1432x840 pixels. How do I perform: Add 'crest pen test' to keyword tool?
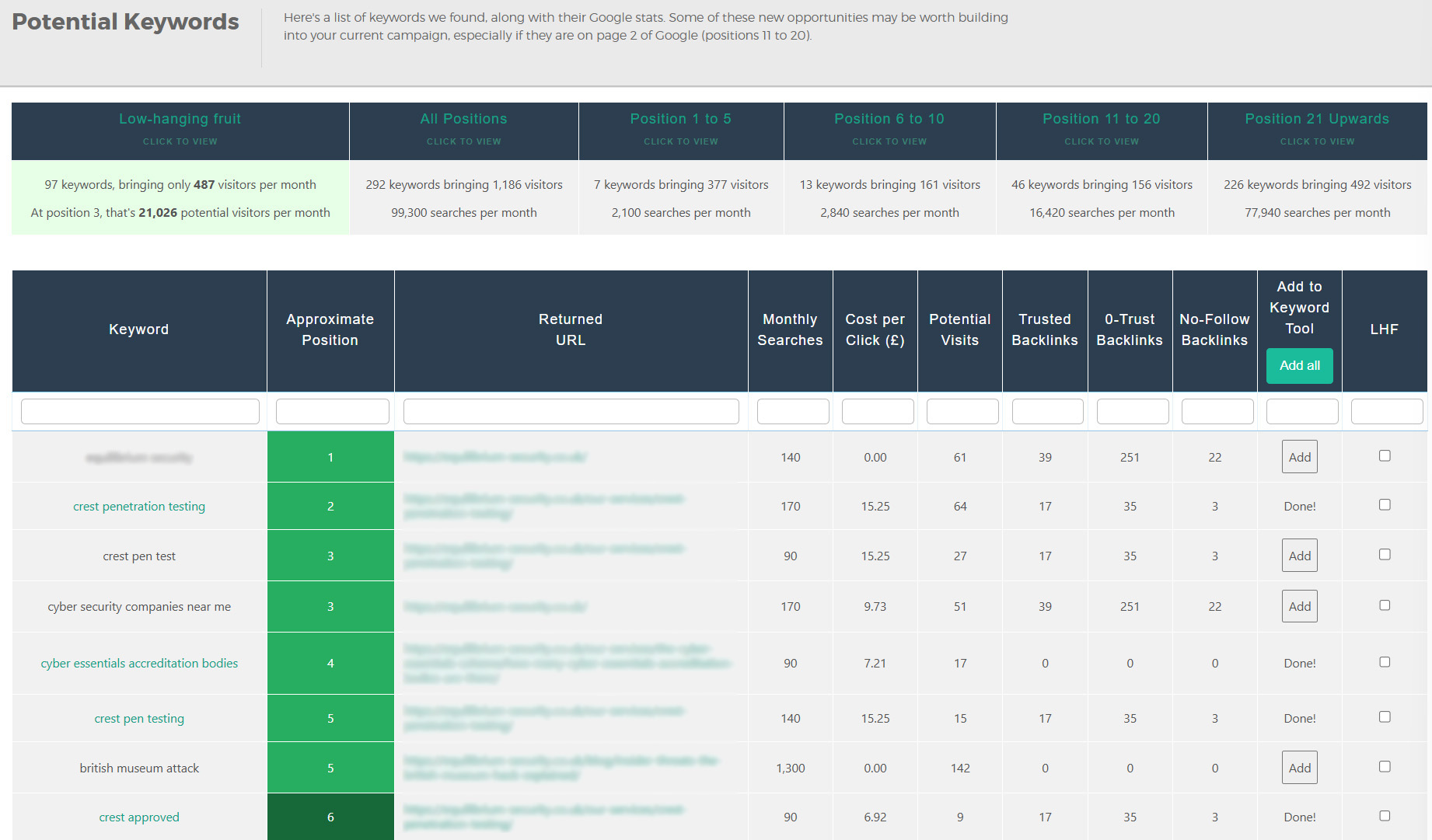click(x=1299, y=556)
